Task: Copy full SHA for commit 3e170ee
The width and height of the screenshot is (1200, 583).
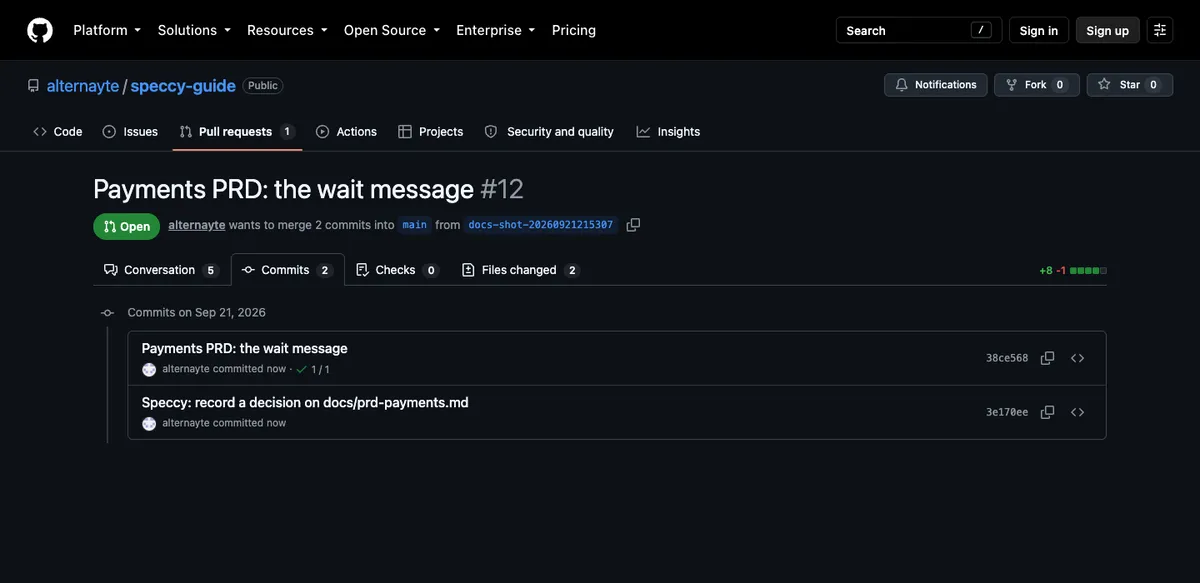Action: click(x=1047, y=412)
